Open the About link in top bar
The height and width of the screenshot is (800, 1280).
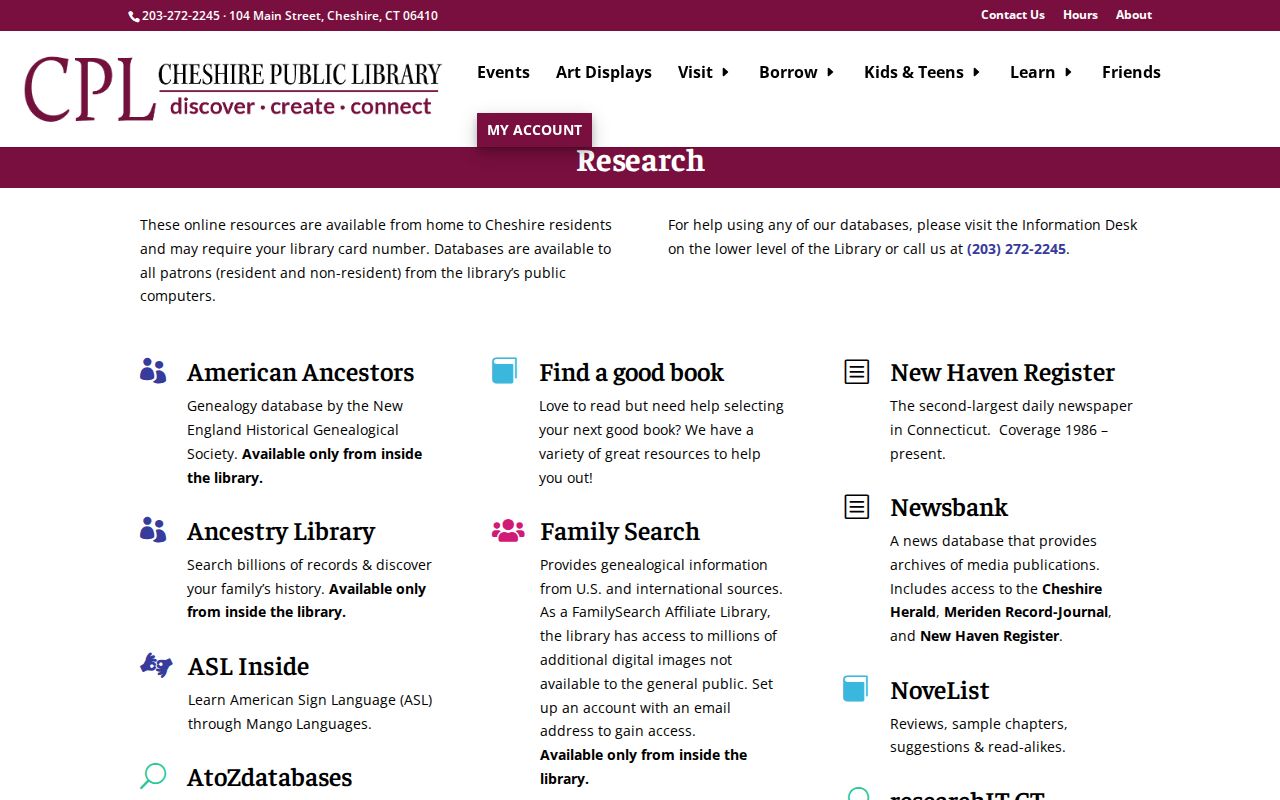(x=1134, y=15)
